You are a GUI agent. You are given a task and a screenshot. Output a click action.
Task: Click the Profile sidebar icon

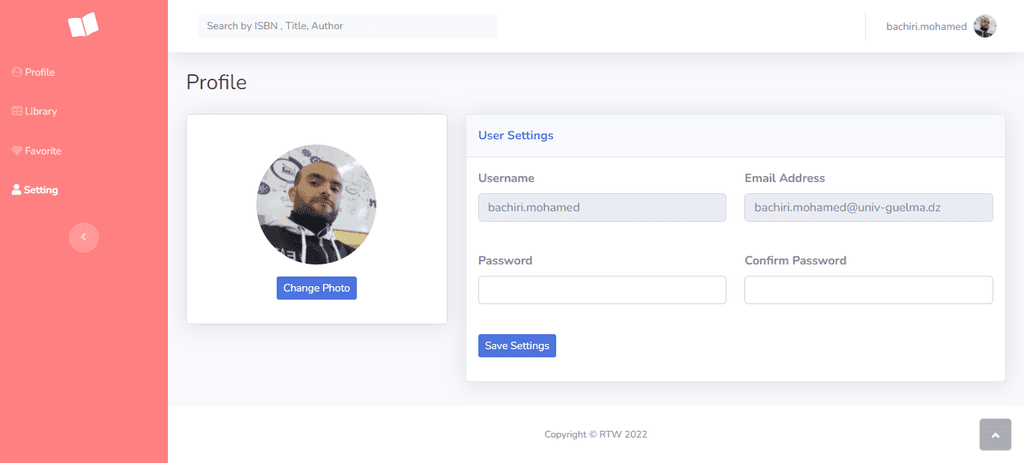tap(17, 72)
